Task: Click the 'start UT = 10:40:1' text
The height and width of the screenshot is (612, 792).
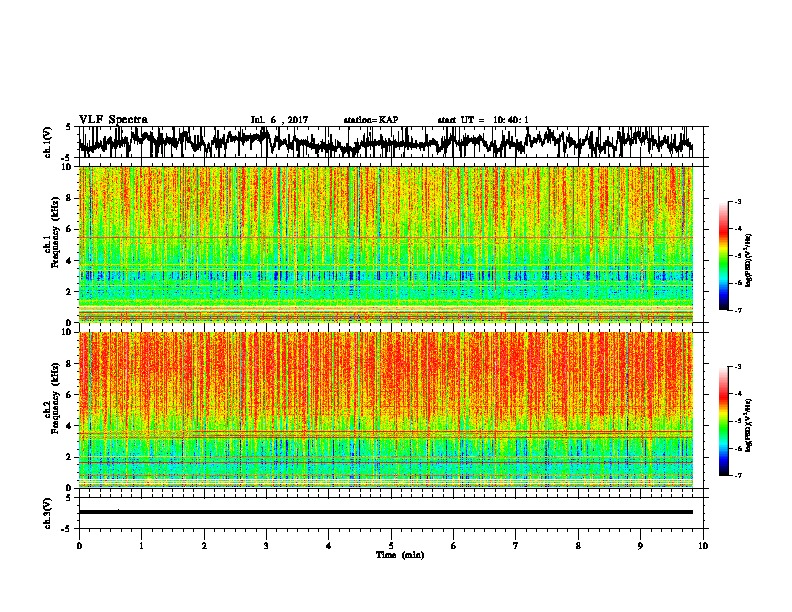Action: point(483,120)
